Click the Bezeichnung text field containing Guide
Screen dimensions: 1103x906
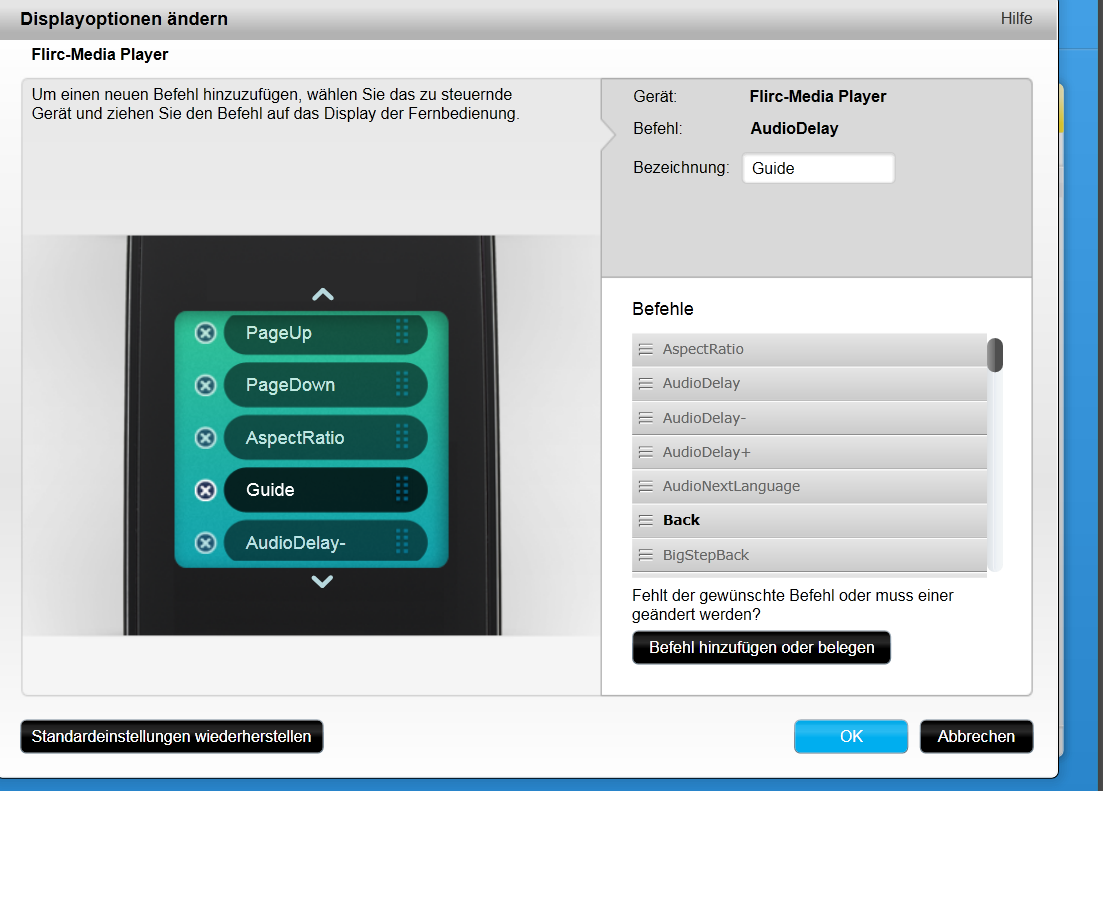click(819, 168)
